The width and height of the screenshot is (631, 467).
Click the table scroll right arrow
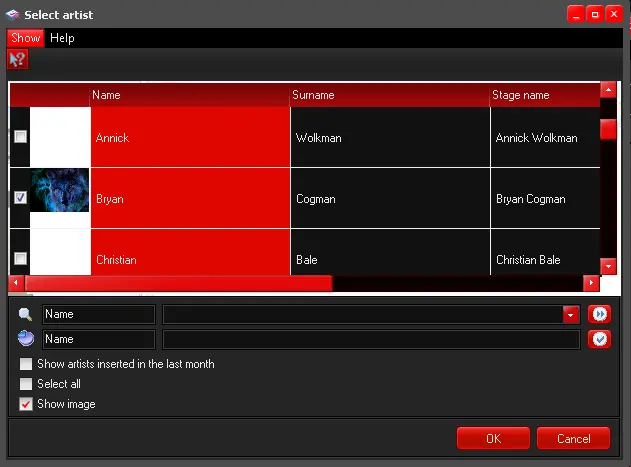point(591,284)
